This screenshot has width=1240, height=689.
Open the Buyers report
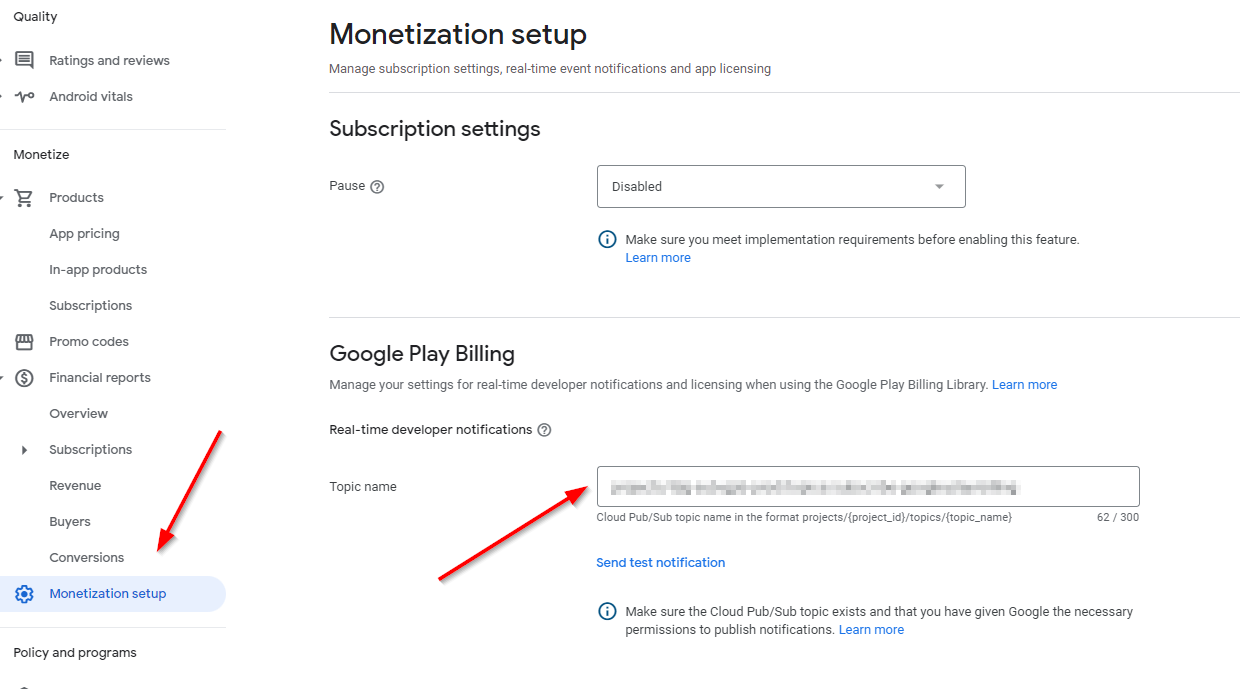click(70, 522)
